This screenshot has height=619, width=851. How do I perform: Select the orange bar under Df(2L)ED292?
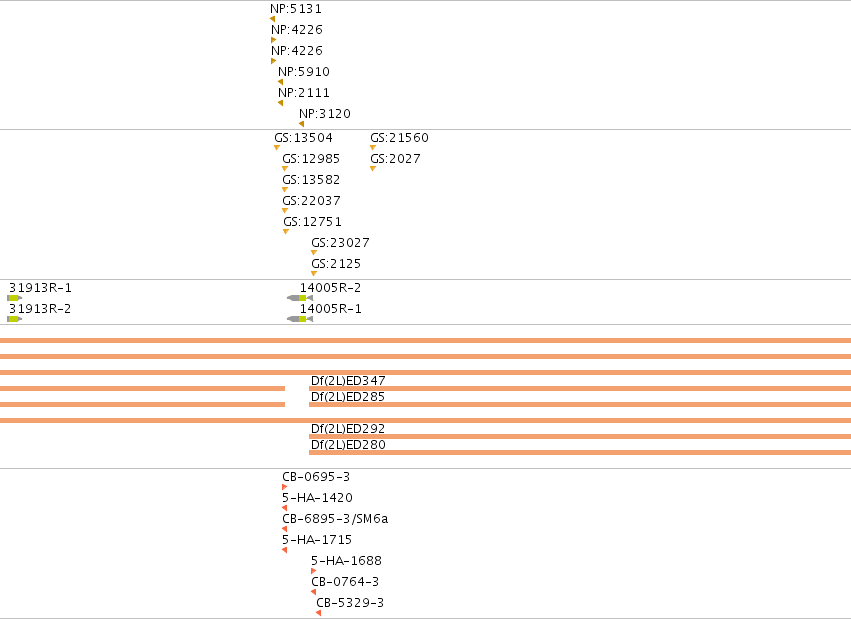(580, 436)
